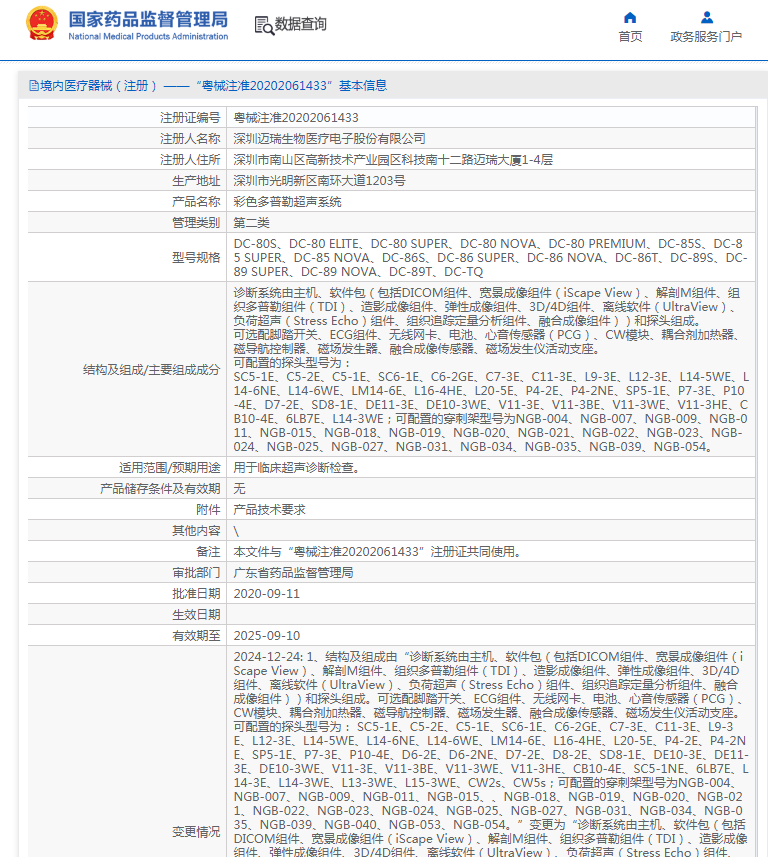Select the 有效期至 label
Screen dimensions: 768x857
[x=196, y=636]
